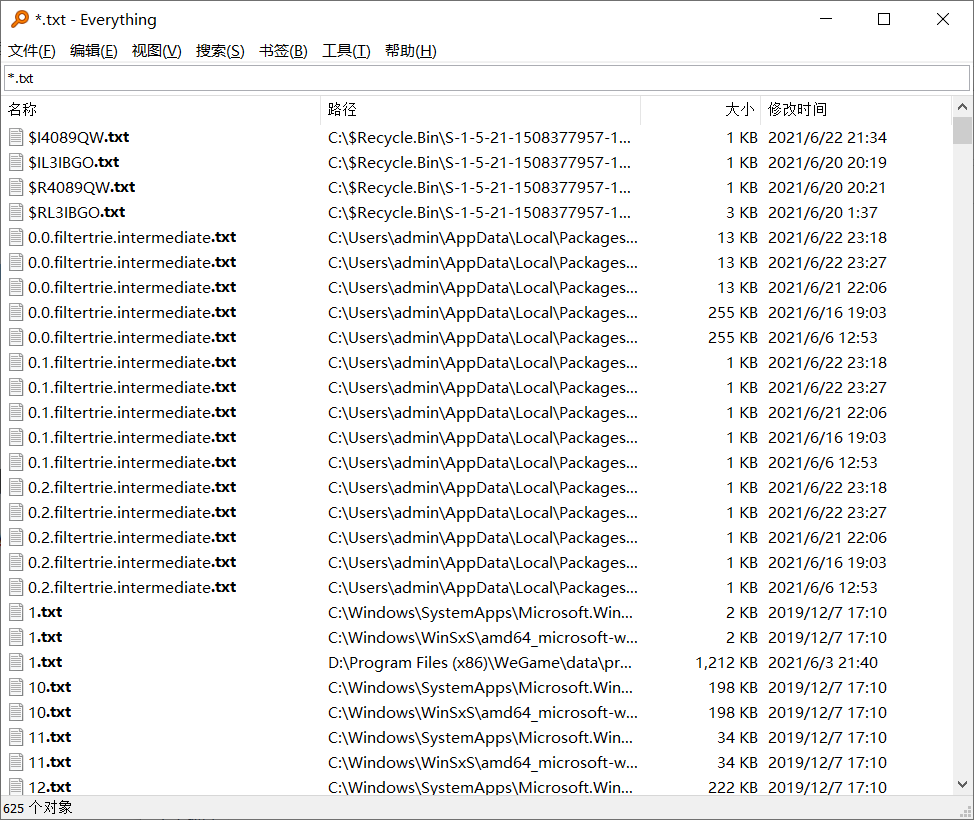The height and width of the screenshot is (820, 974).
Task: Open the 搜索(S) menu
Action: 220,51
